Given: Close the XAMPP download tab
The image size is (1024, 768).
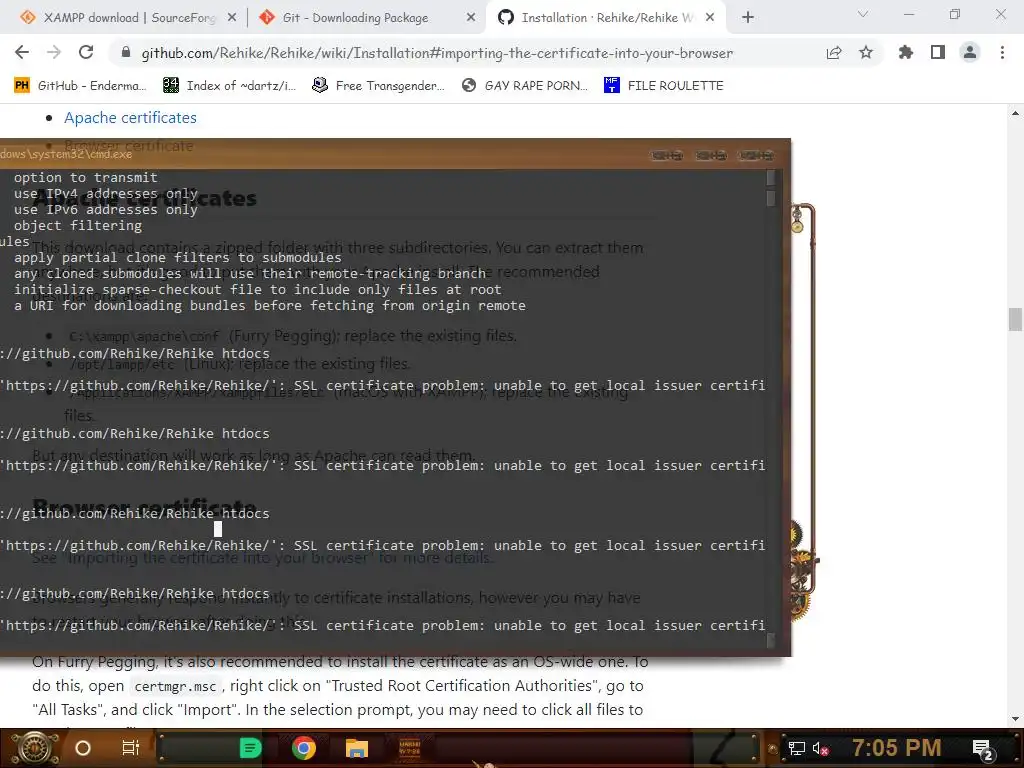Looking at the screenshot, I should click(232, 18).
